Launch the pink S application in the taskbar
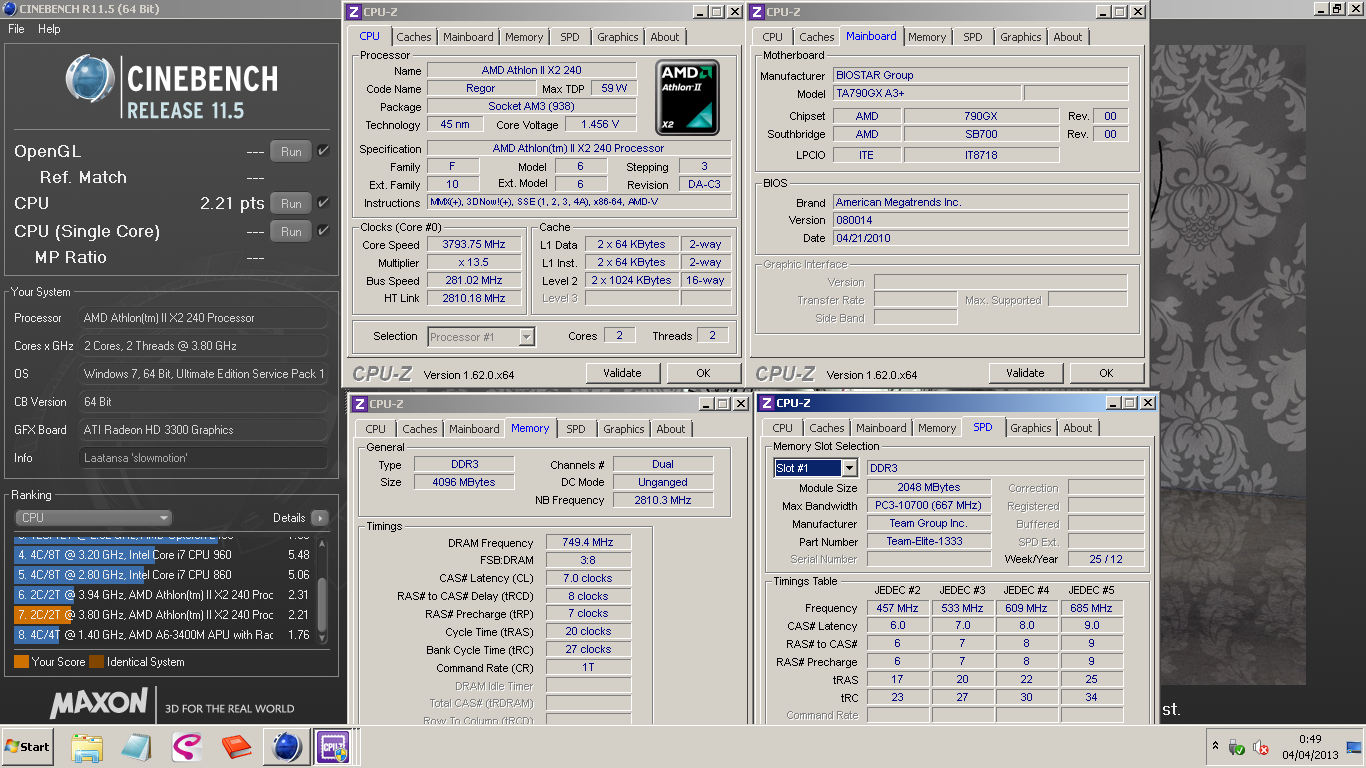 [x=187, y=746]
